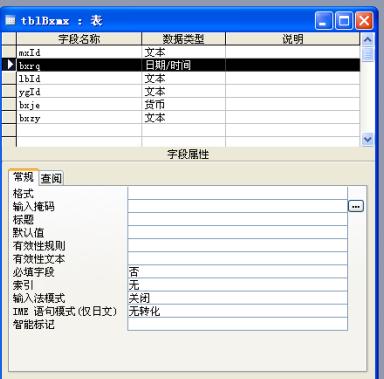Screen dimensions: 384x379
Task: Click scroll up arrow in field list
Action: pos(367,39)
